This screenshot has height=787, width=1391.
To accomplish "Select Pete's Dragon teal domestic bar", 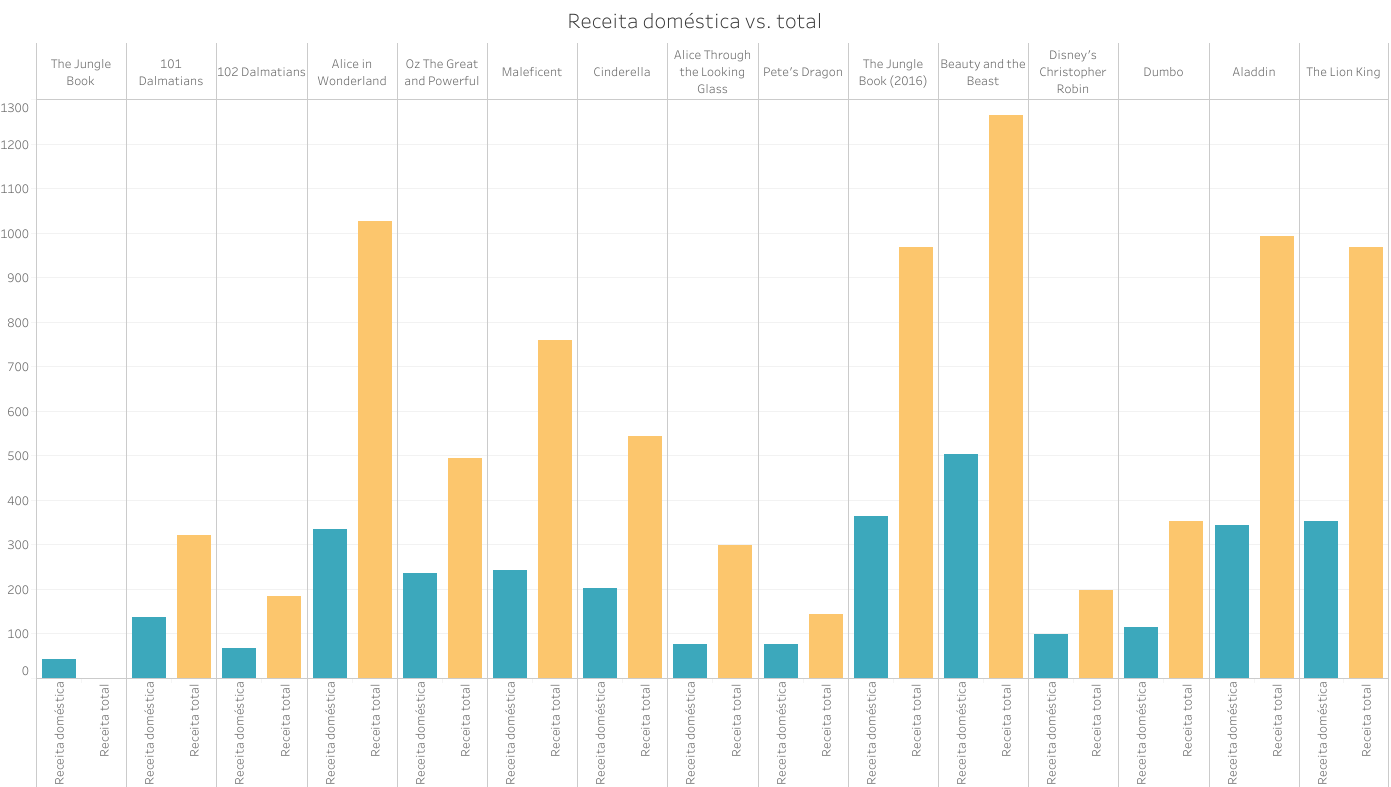I will point(781,661).
